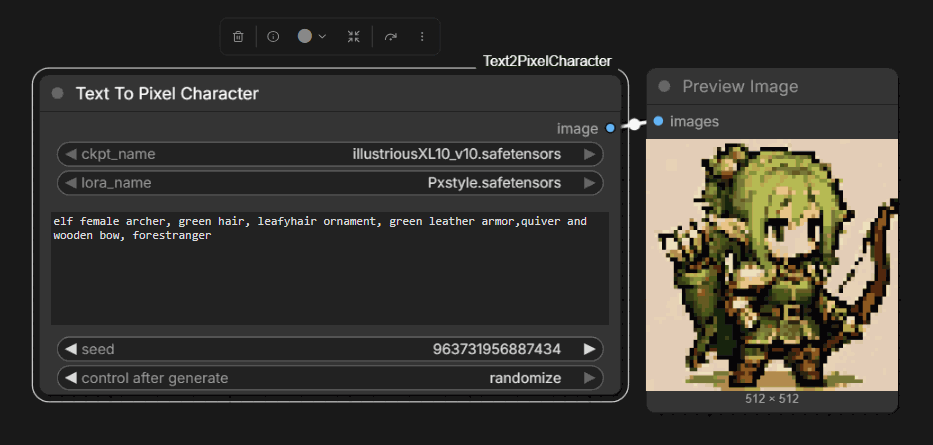
Task: Click into the elf female archer prompt text
Action: 330,268
